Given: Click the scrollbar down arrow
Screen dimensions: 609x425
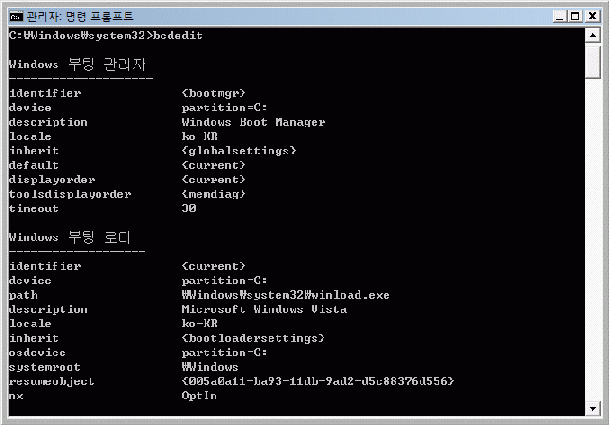Looking at the screenshot, I should (x=593, y=408).
